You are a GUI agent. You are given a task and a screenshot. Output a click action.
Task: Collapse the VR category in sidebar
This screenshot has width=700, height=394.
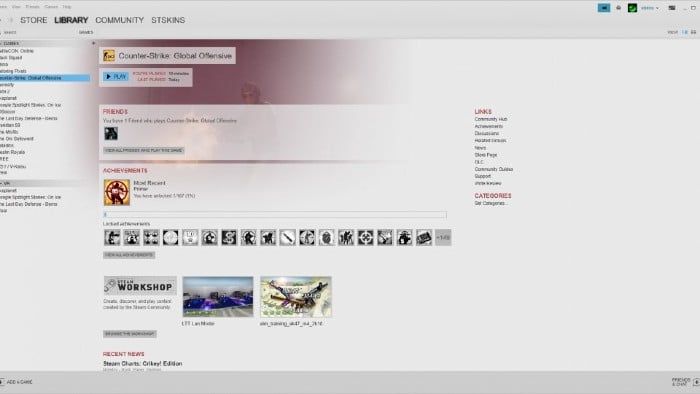point(5,183)
